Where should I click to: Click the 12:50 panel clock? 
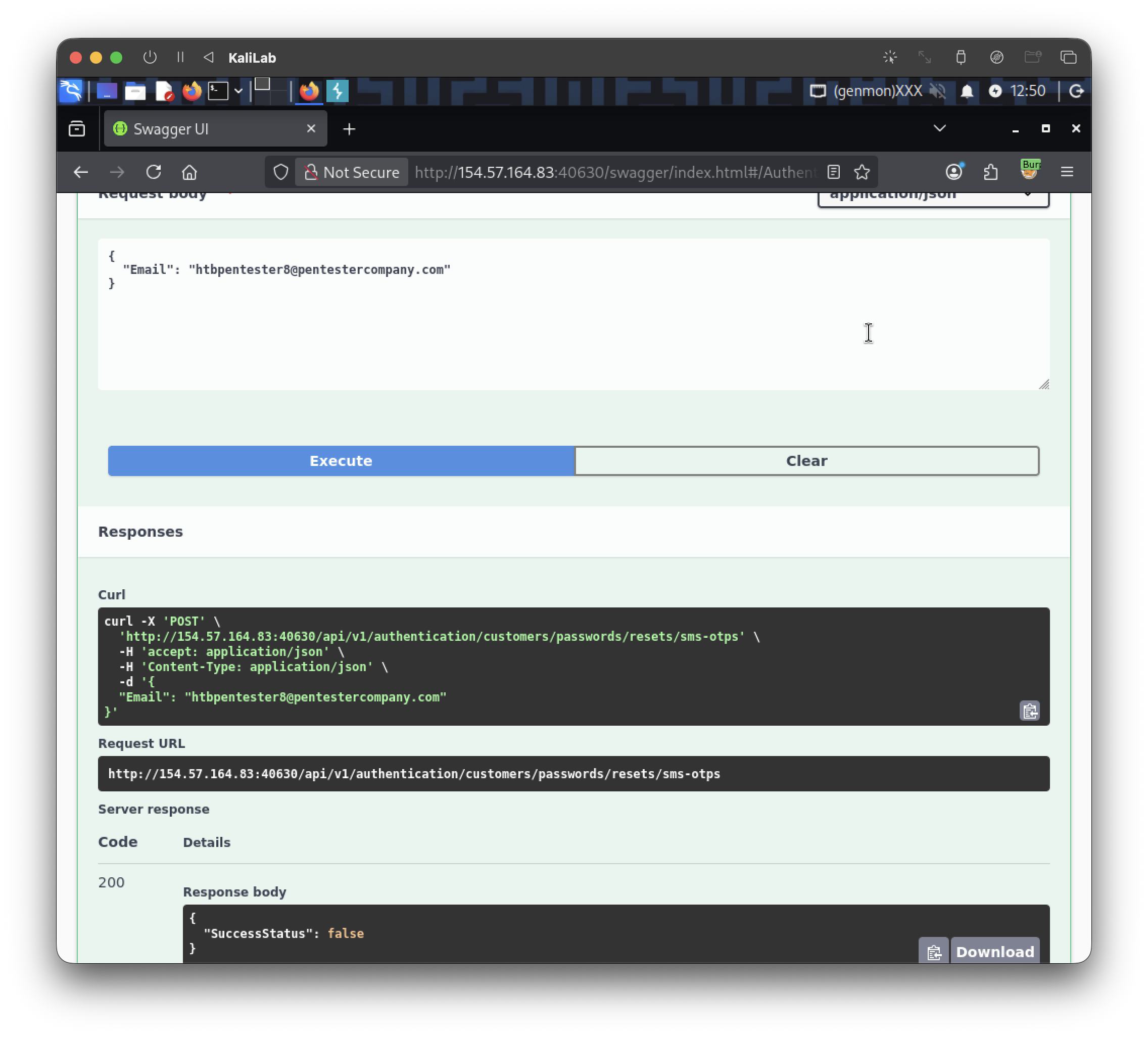(1027, 91)
